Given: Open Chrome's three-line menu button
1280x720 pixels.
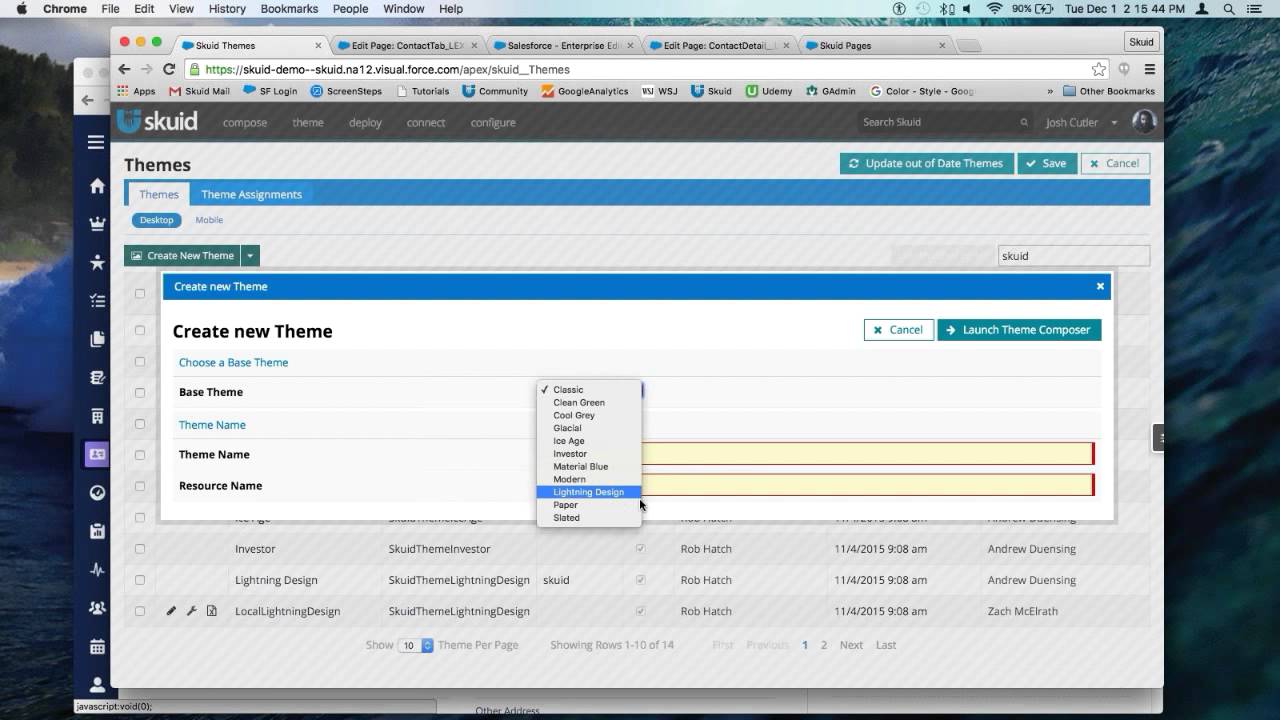Looking at the screenshot, I should click(x=1150, y=69).
